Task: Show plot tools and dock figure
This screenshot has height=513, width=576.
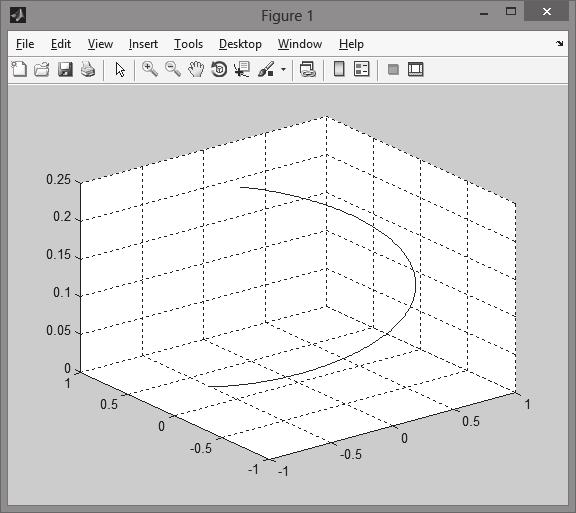Action: (x=416, y=69)
